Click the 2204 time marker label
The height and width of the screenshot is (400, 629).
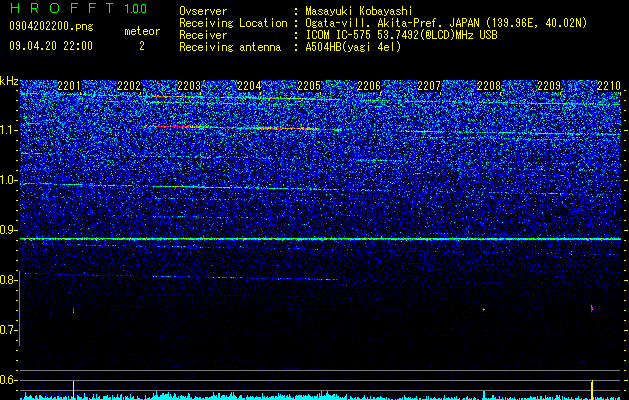249,86
